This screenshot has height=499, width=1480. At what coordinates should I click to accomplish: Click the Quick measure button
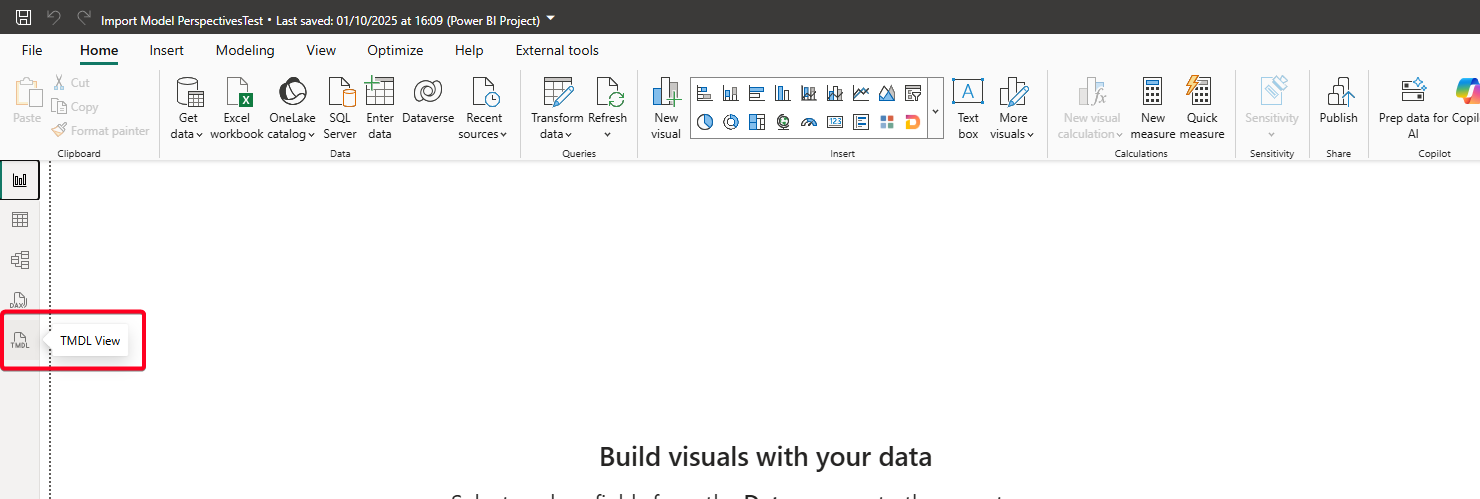click(1202, 108)
